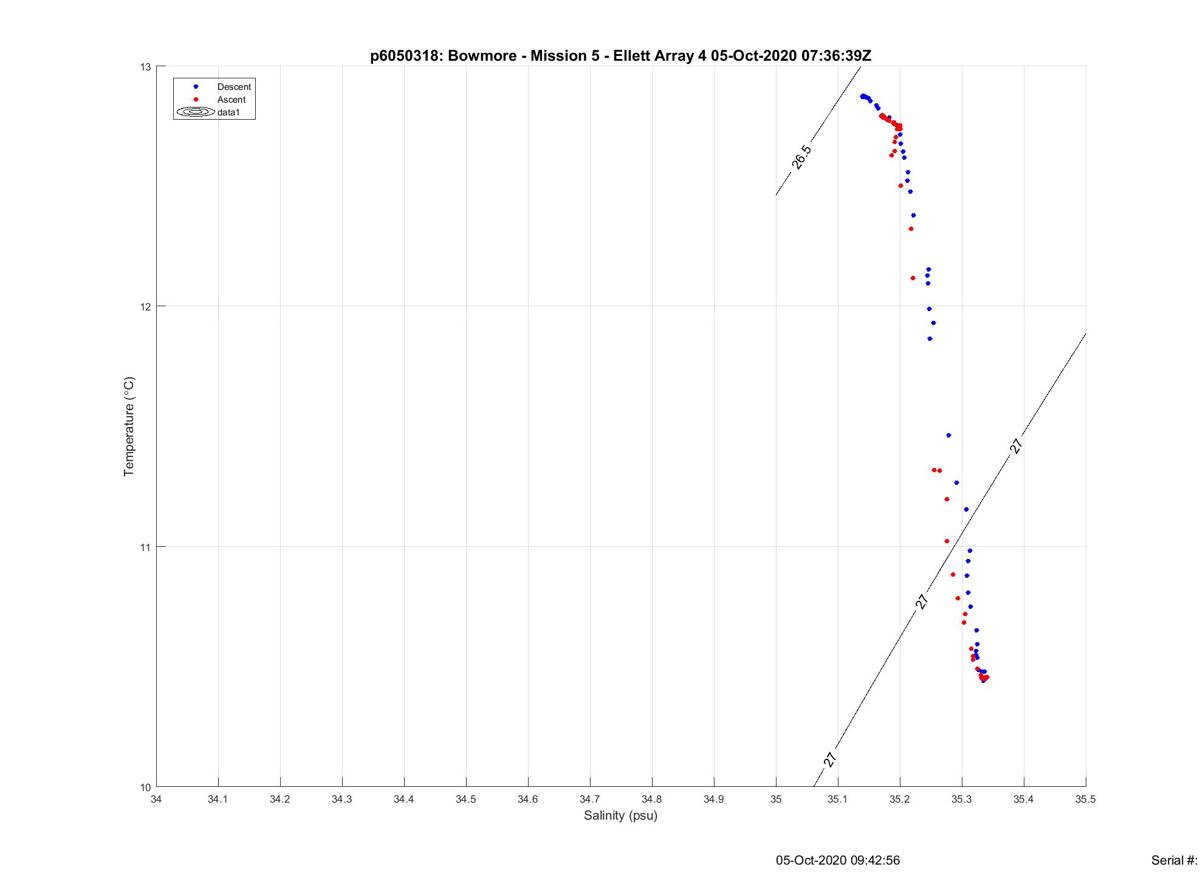Click the y-axis tick label '11'
Viewport: 1200px width, 885px height.
click(x=145, y=547)
